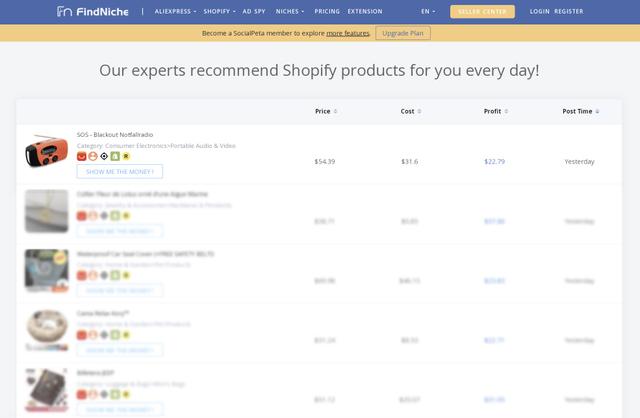Open the red AliExpress icon on SOS radio row

[x=82, y=156]
